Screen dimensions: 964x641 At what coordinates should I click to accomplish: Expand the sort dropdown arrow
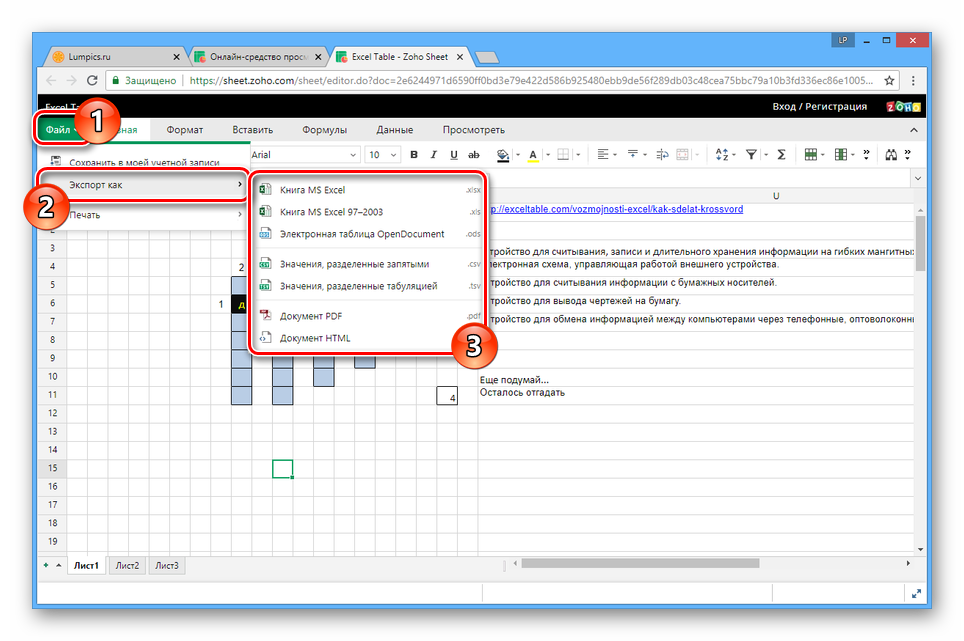[x=734, y=155]
